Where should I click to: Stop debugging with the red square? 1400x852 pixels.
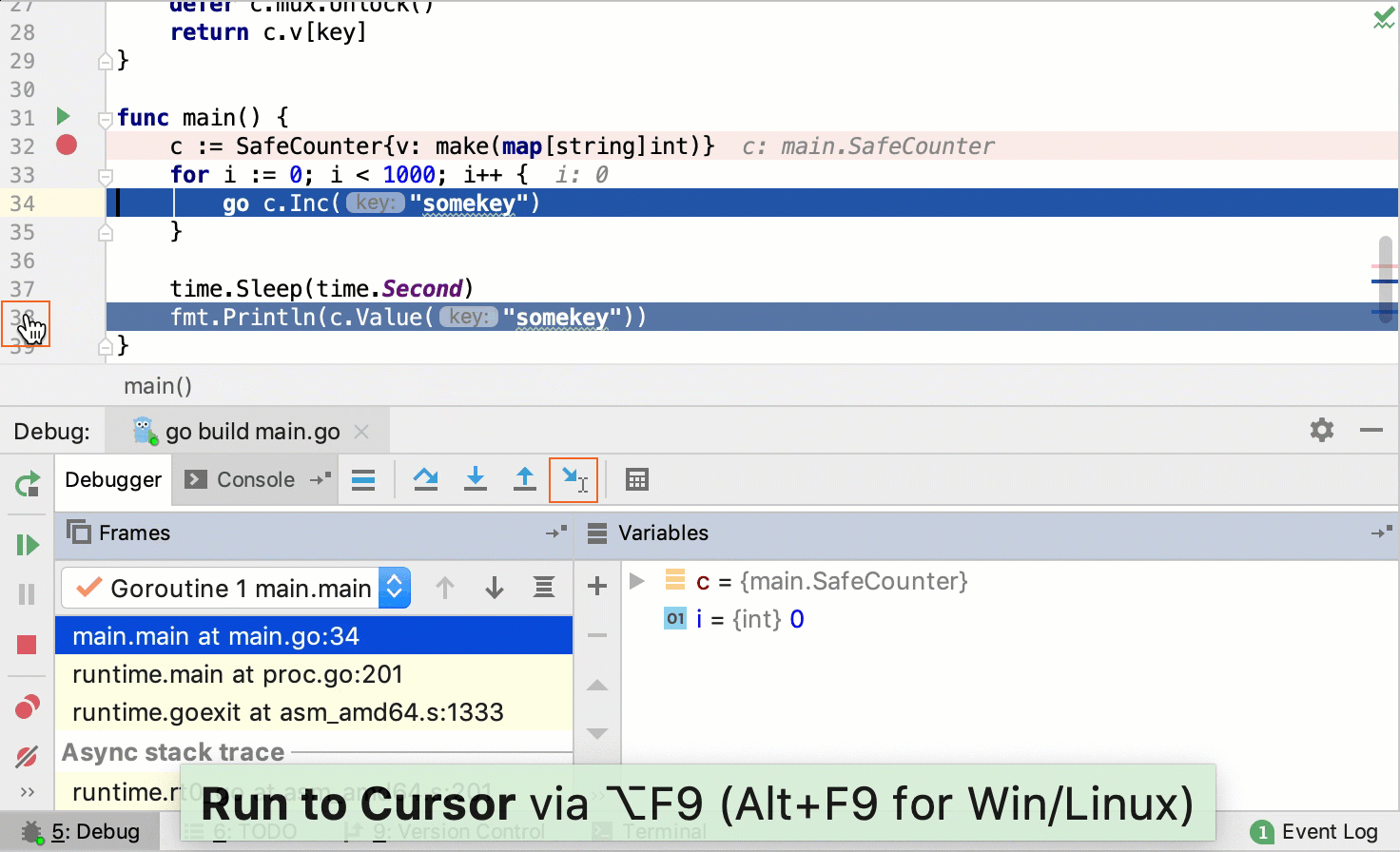click(x=27, y=645)
